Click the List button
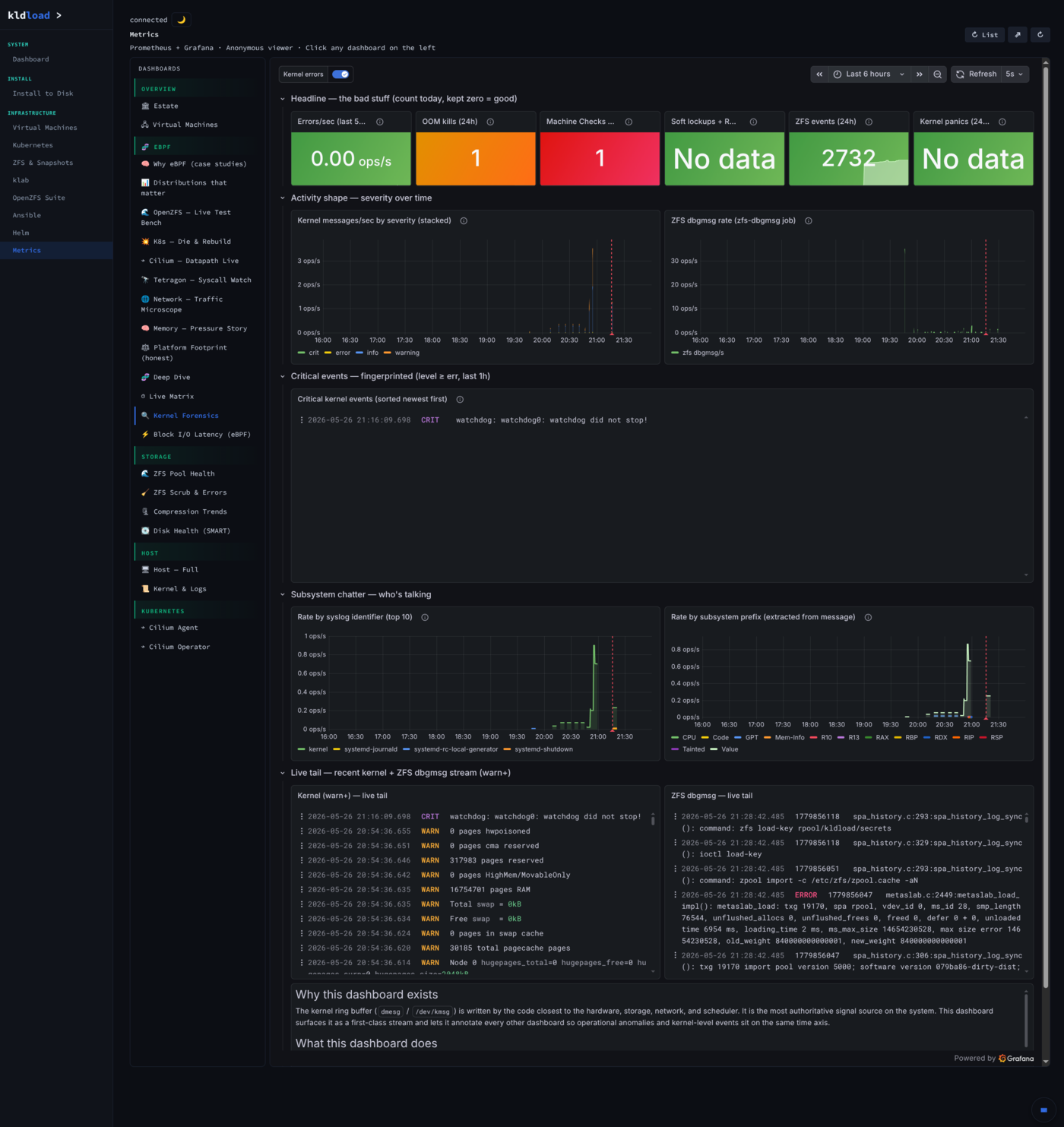 (985, 34)
